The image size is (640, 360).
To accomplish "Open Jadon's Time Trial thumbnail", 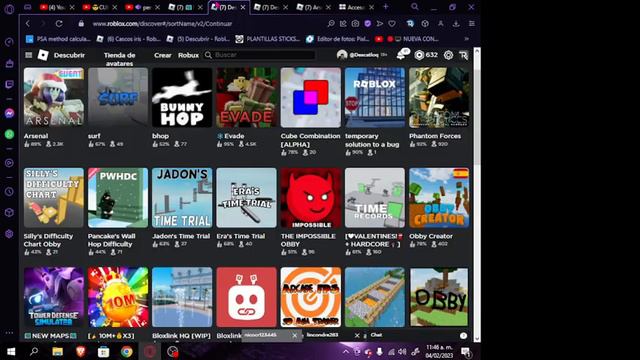I will coord(182,198).
